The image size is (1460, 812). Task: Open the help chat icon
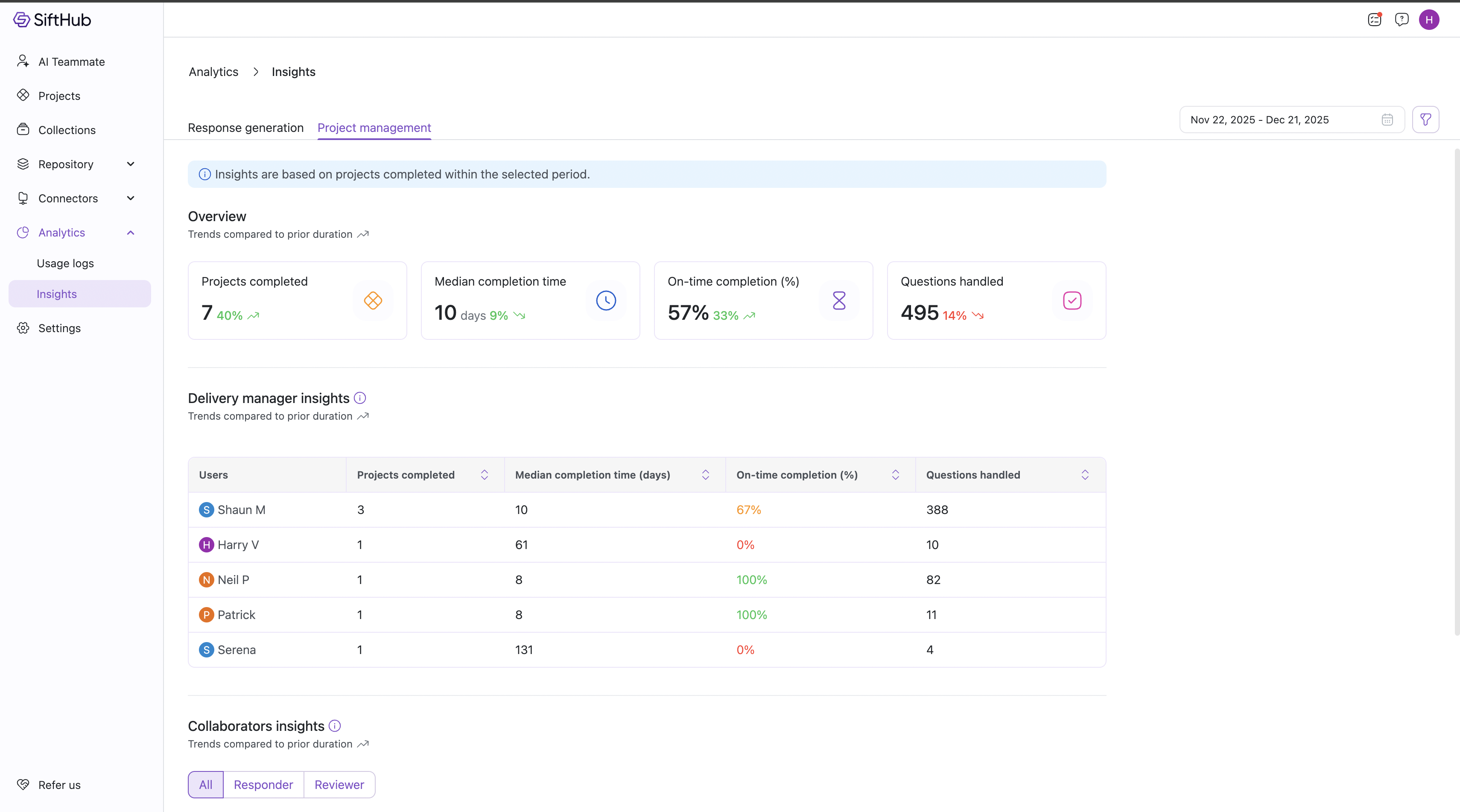click(1401, 20)
